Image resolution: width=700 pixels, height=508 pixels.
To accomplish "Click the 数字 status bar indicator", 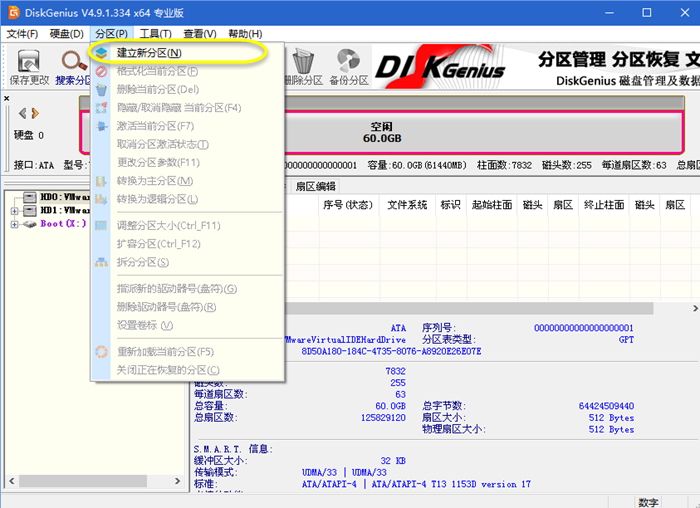I will [x=648, y=502].
